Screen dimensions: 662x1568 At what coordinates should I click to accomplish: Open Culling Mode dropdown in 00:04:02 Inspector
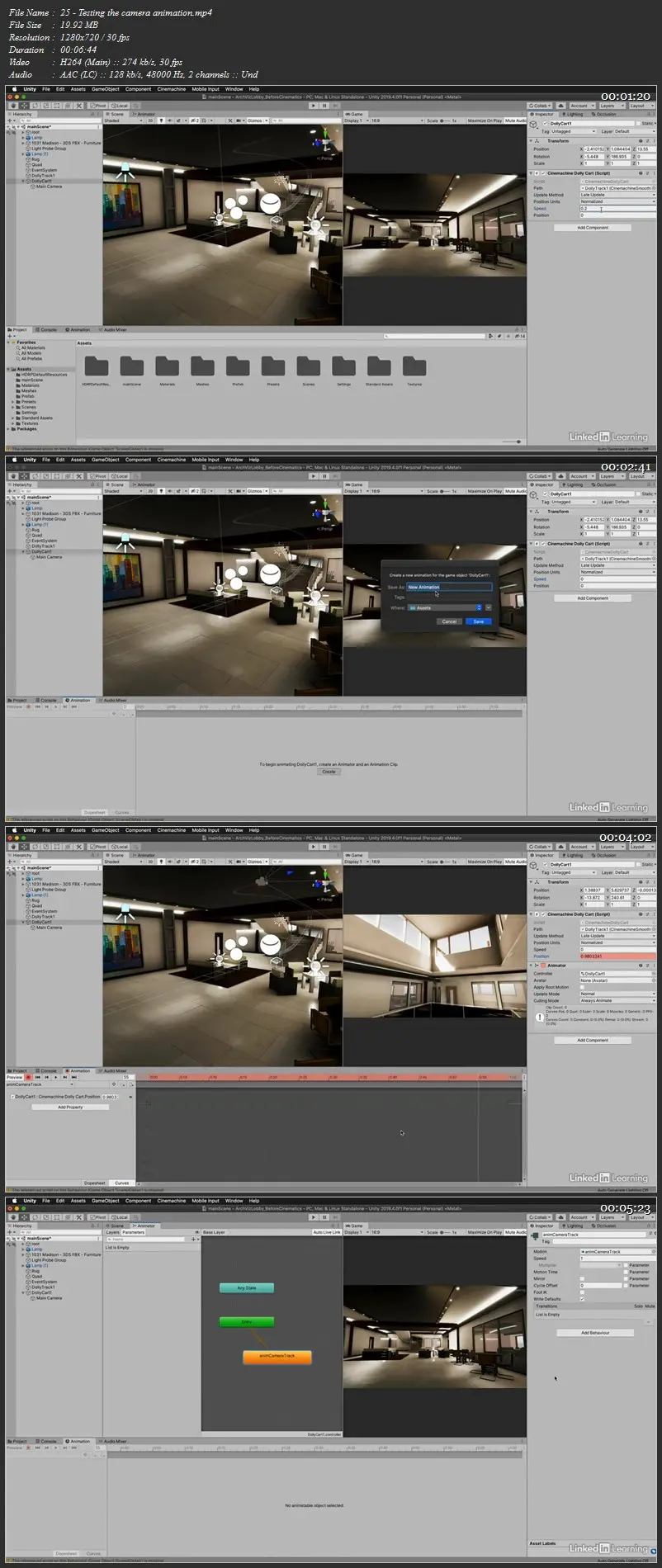coord(617,1000)
